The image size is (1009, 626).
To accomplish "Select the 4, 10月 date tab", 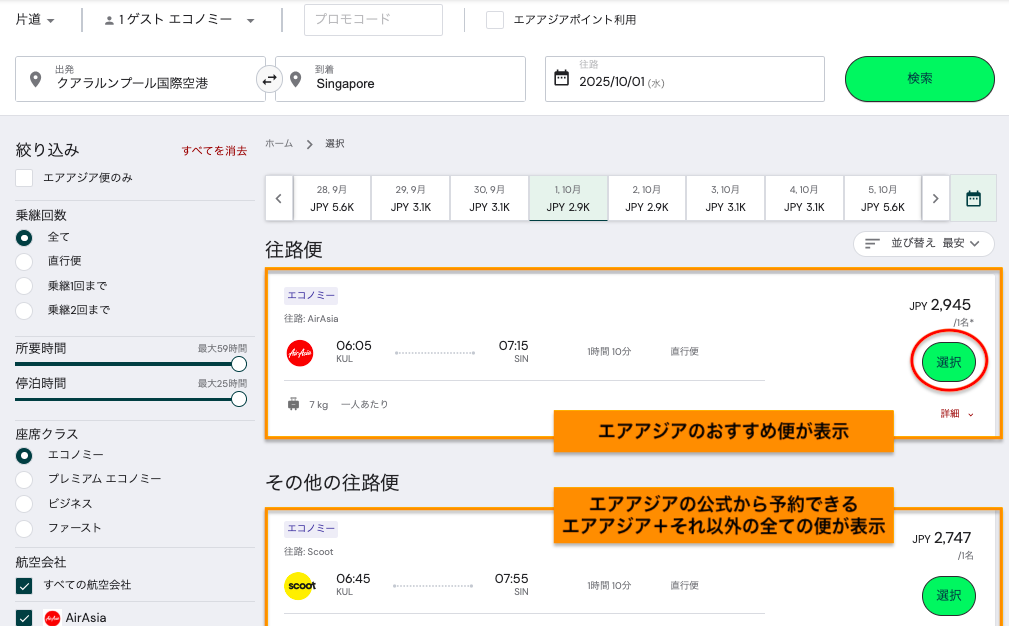I will point(804,198).
